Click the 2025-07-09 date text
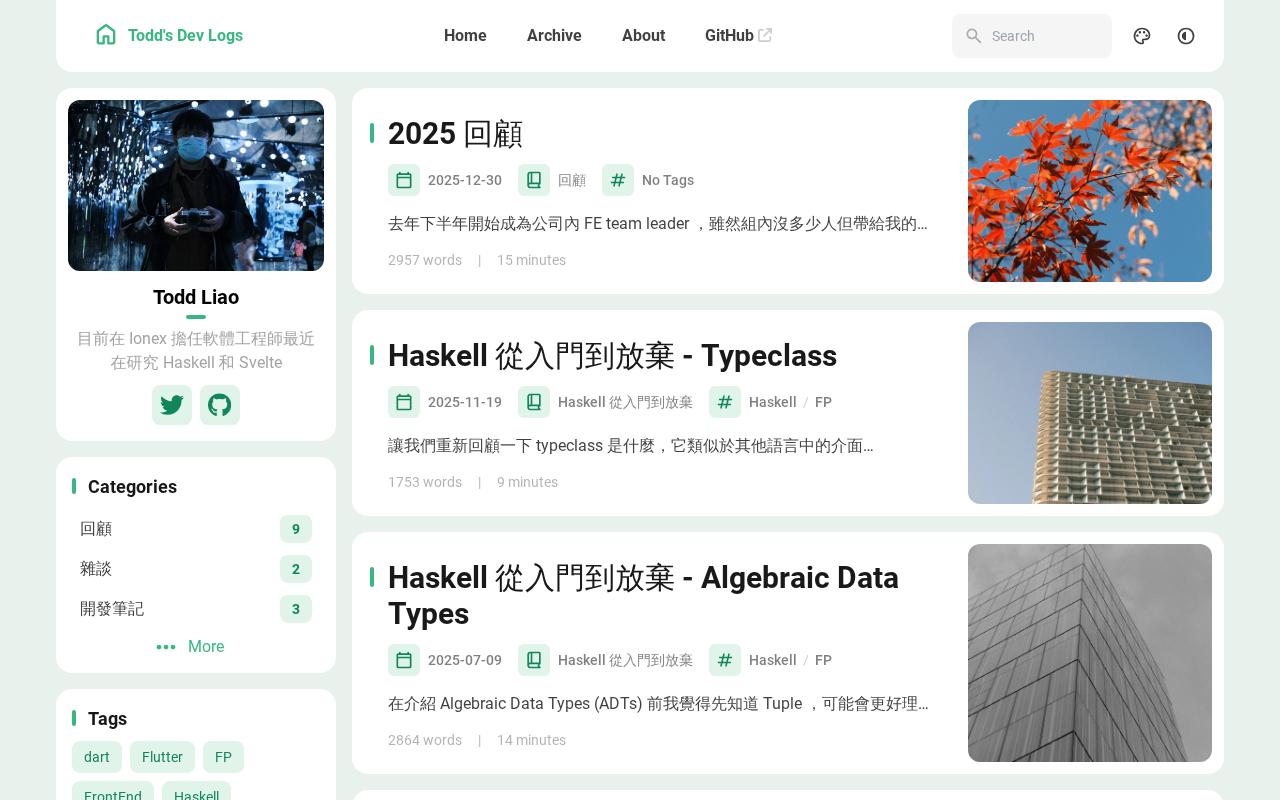This screenshot has width=1280, height=800. pos(465,660)
